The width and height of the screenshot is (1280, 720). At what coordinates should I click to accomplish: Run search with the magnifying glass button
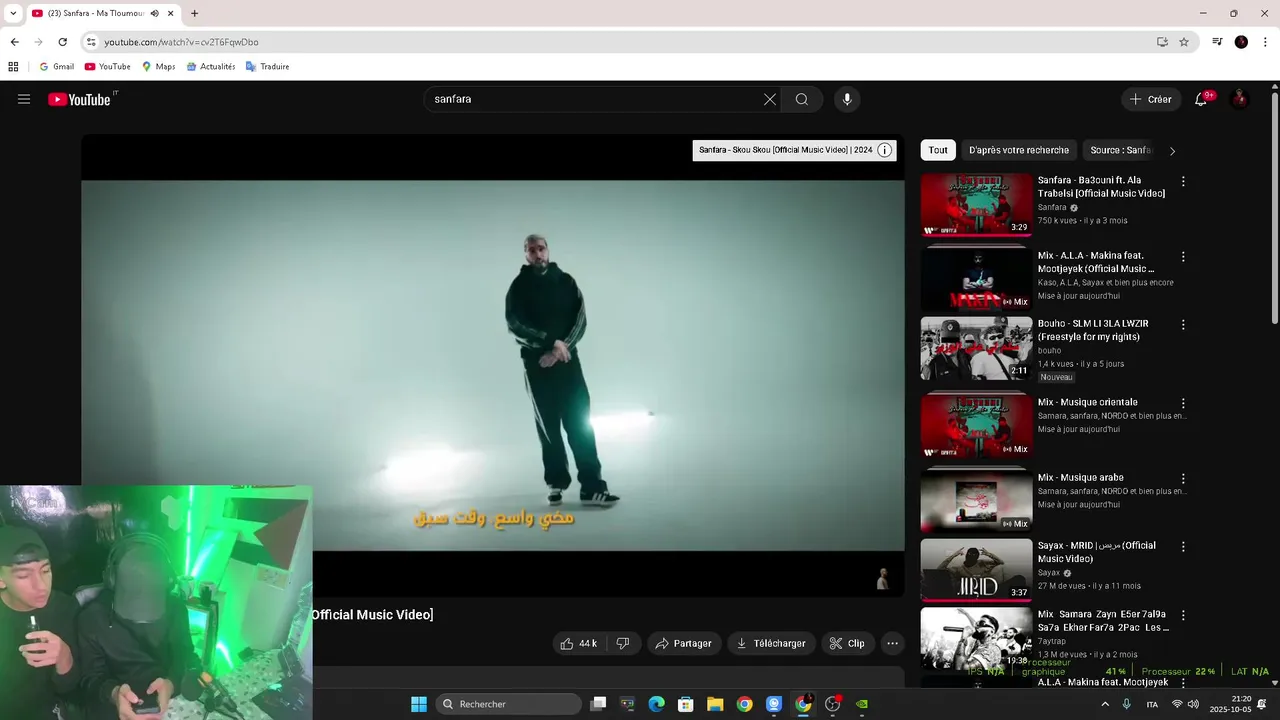802,99
